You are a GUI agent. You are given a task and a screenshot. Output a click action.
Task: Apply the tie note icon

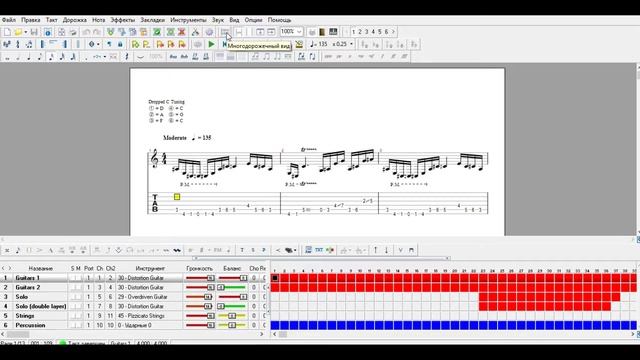140,57
